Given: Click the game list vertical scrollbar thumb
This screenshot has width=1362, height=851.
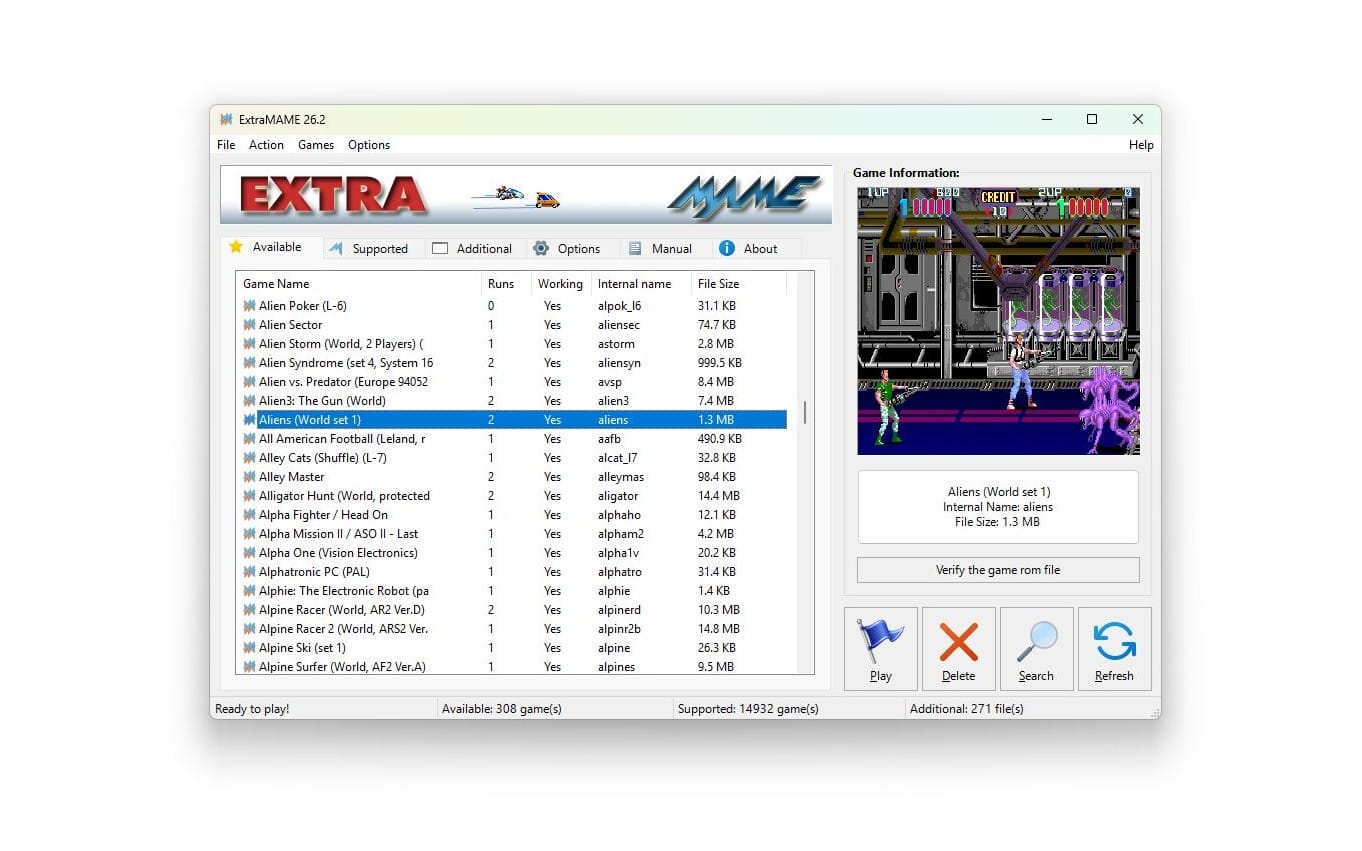Looking at the screenshot, I should pos(805,412).
